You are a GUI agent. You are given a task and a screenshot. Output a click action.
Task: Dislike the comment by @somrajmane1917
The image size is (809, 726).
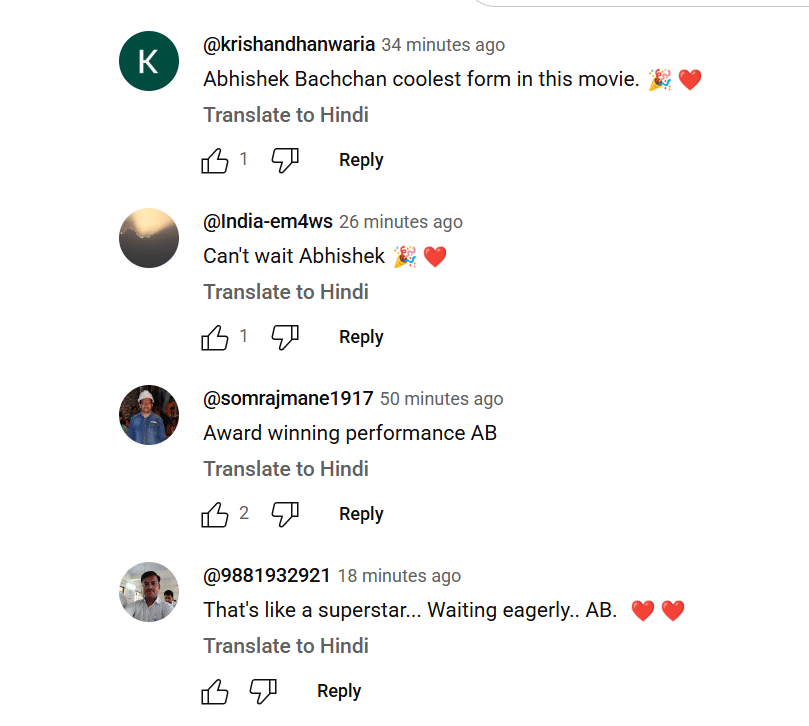(x=285, y=514)
